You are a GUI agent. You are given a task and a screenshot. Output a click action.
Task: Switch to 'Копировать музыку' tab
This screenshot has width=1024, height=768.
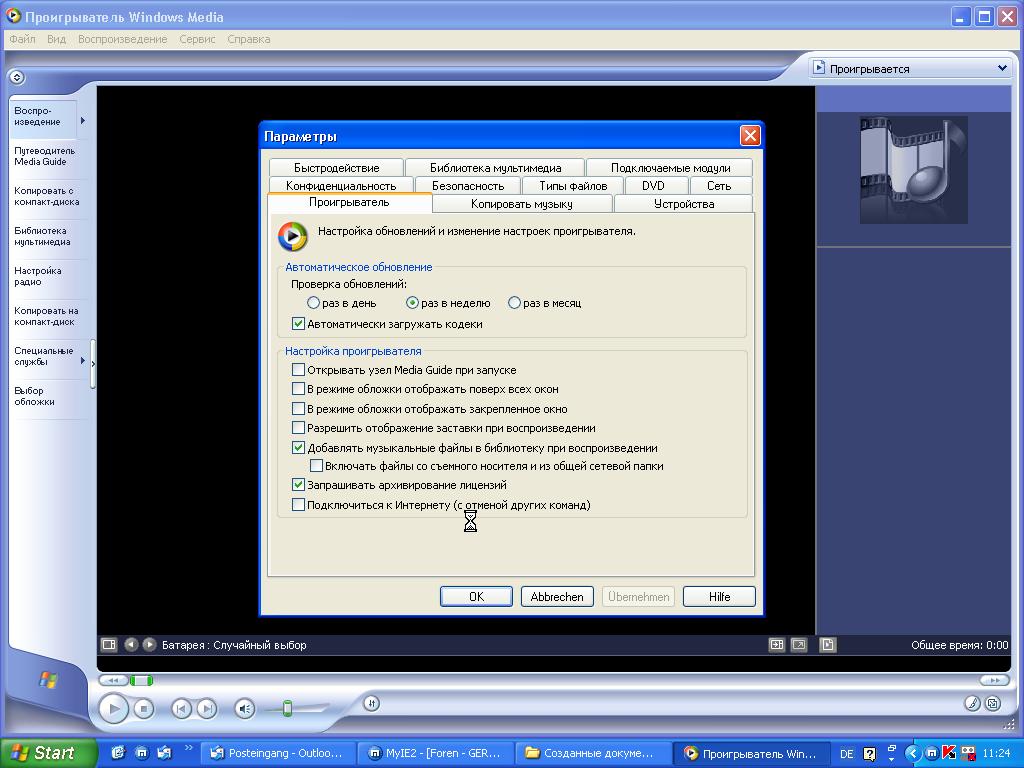pyautogui.click(x=522, y=204)
